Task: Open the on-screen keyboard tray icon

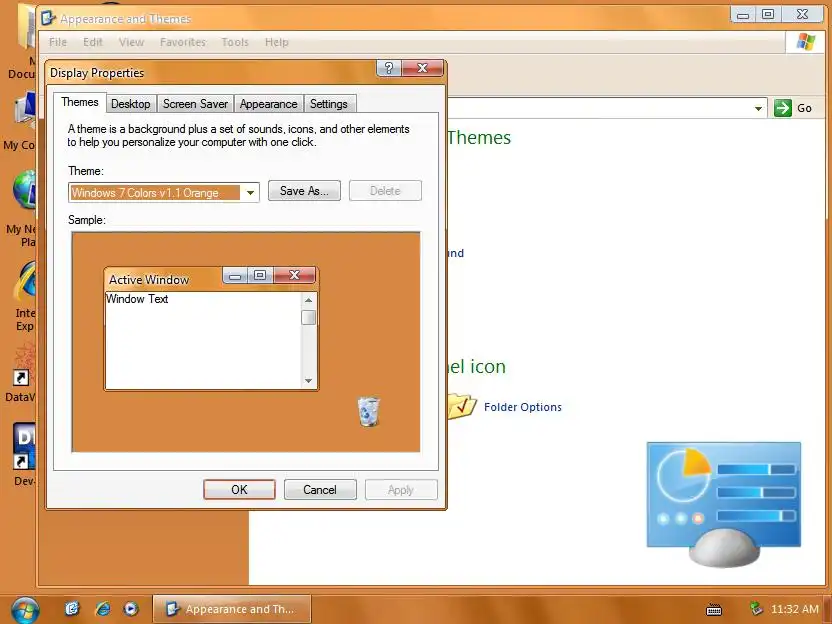Action: (x=714, y=610)
